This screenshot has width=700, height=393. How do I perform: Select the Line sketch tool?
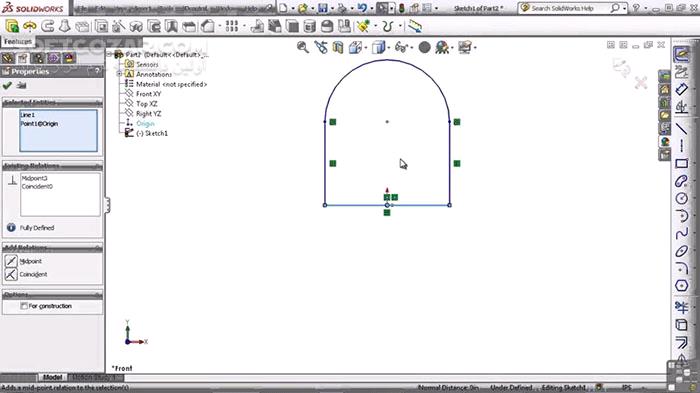(x=681, y=129)
